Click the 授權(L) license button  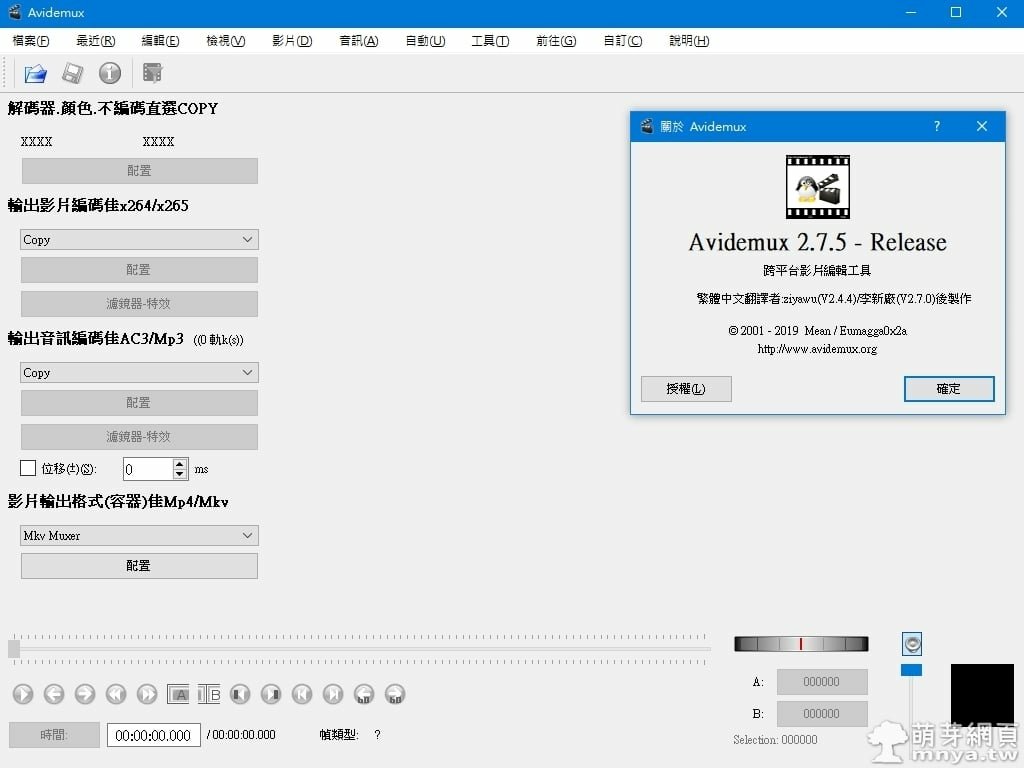click(x=686, y=389)
